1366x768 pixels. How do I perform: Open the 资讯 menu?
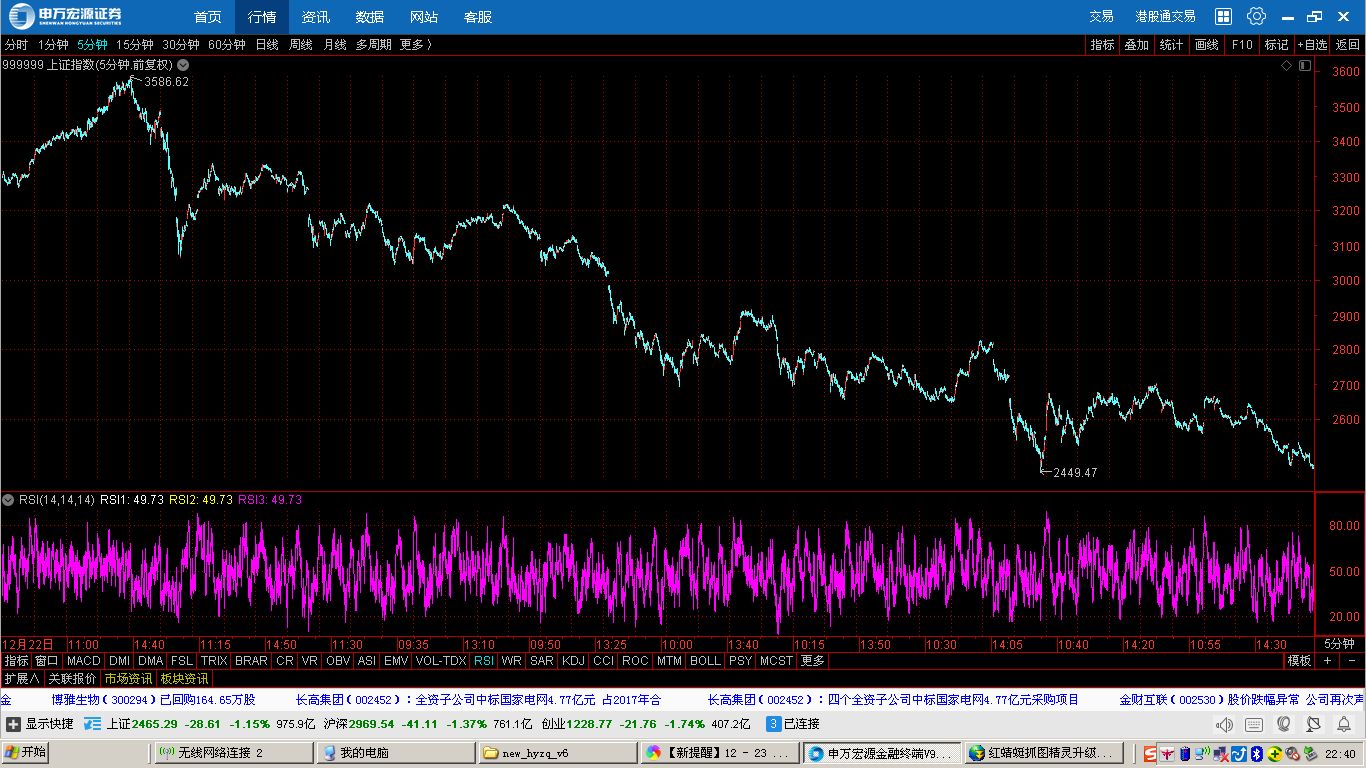point(316,17)
